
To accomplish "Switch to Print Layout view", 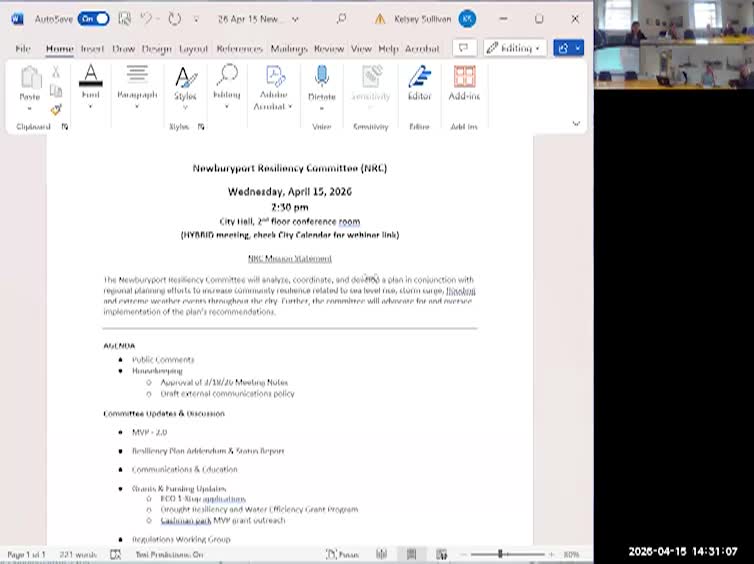I will tap(411, 554).
